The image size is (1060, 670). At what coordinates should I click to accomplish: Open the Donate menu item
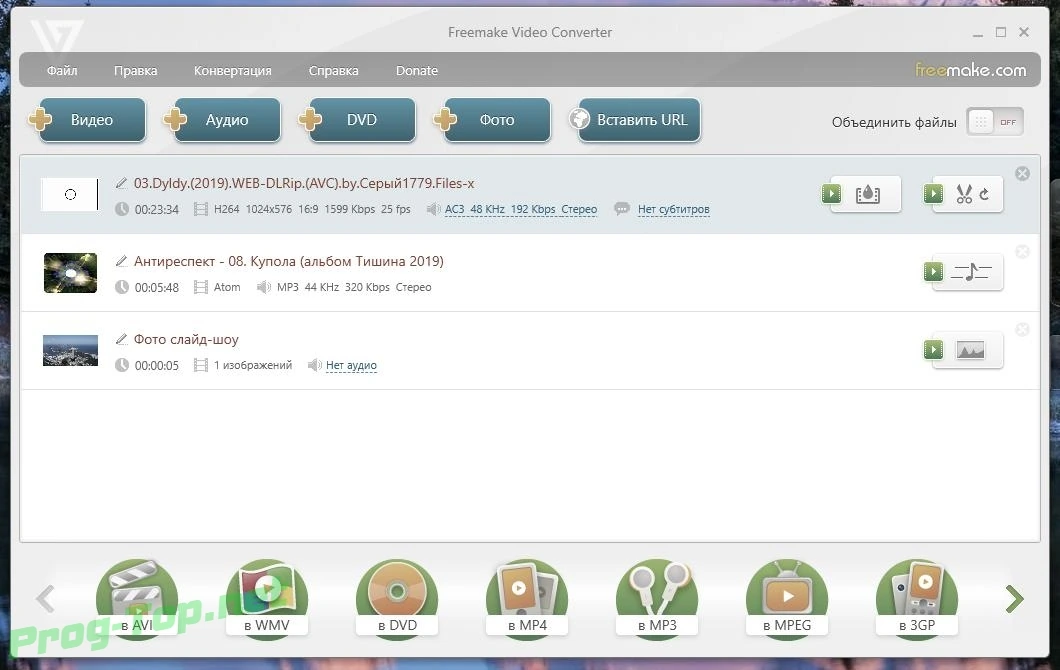(x=416, y=70)
